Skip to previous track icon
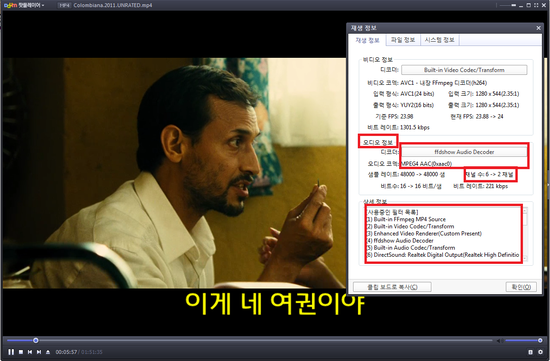550x361 pixels. click(30, 352)
